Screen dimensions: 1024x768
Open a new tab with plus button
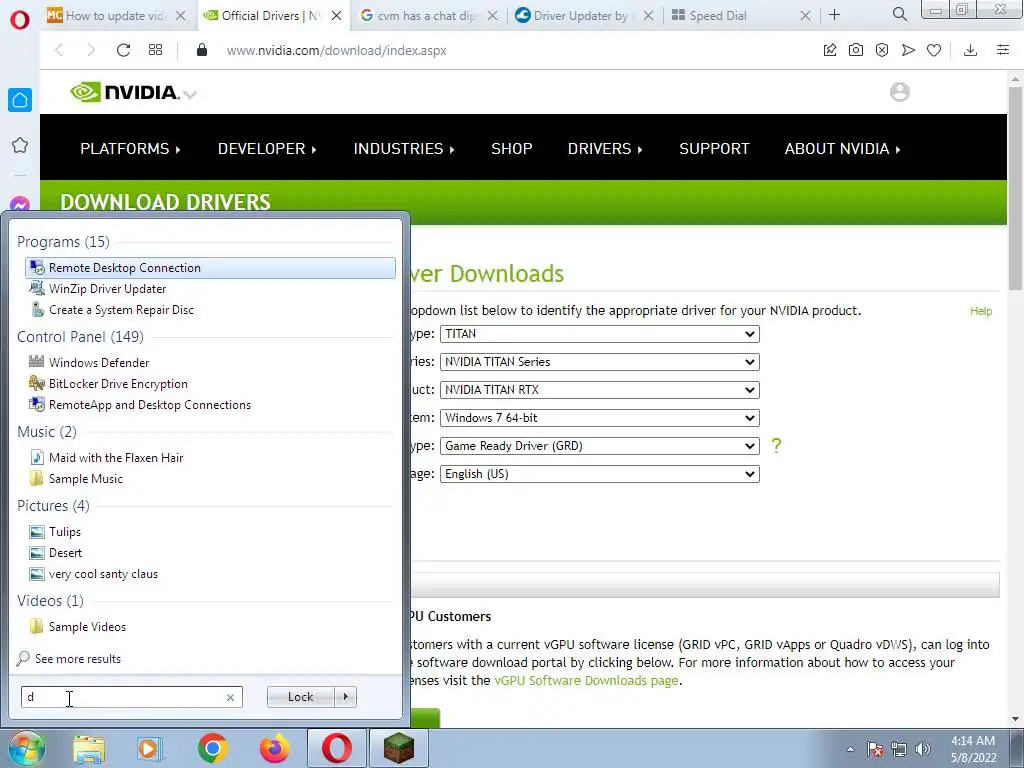coord(835,14)
